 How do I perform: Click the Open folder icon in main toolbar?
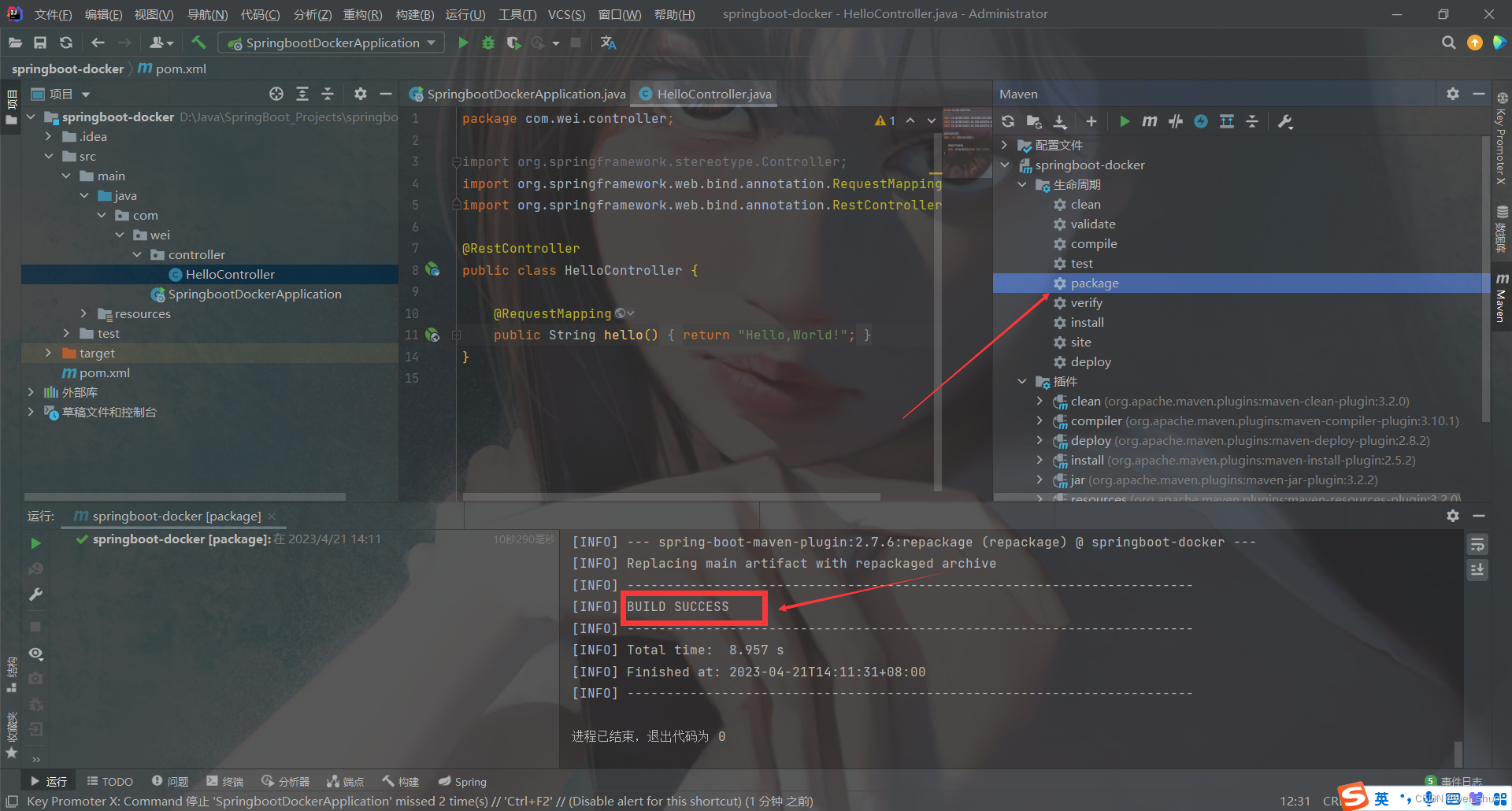click(x=15, y=43)
